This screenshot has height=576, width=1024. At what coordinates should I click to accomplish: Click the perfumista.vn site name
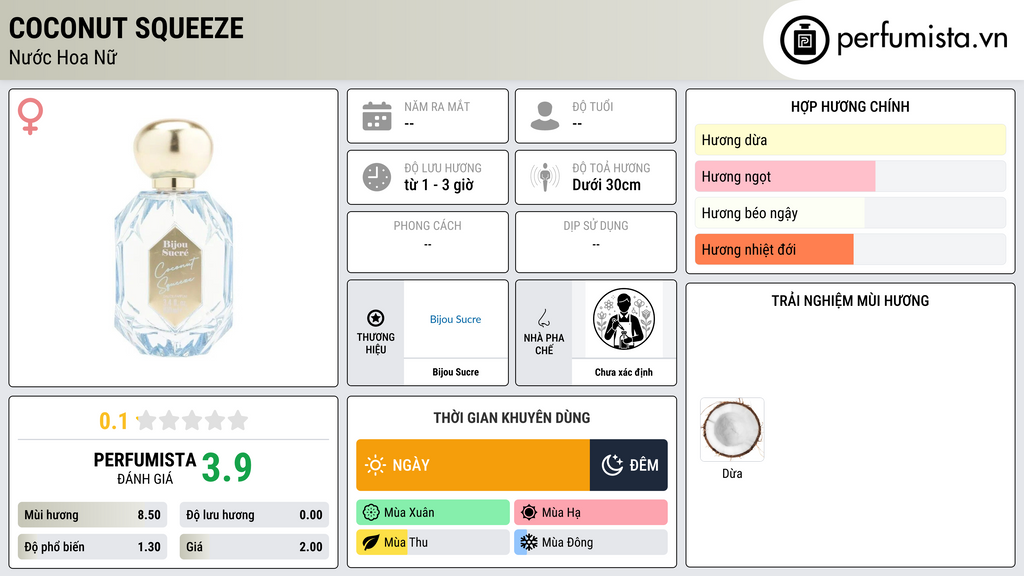pos(922,39)
